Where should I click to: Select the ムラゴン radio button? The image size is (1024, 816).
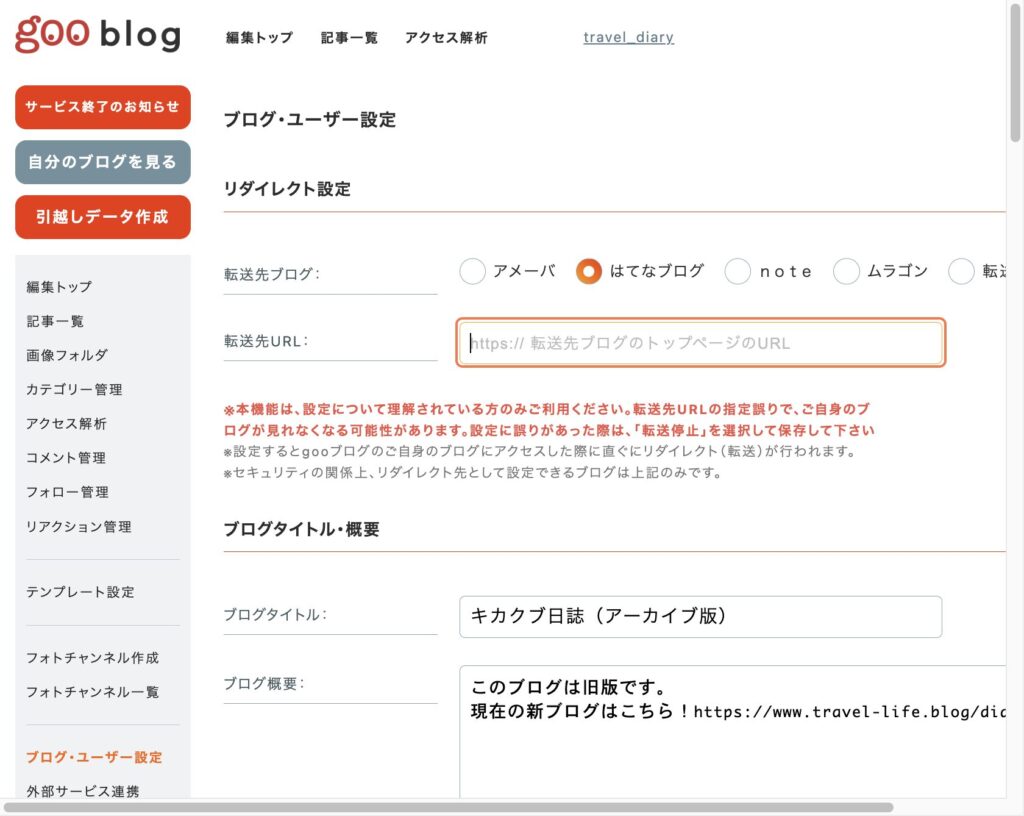[x=847, y=271]
